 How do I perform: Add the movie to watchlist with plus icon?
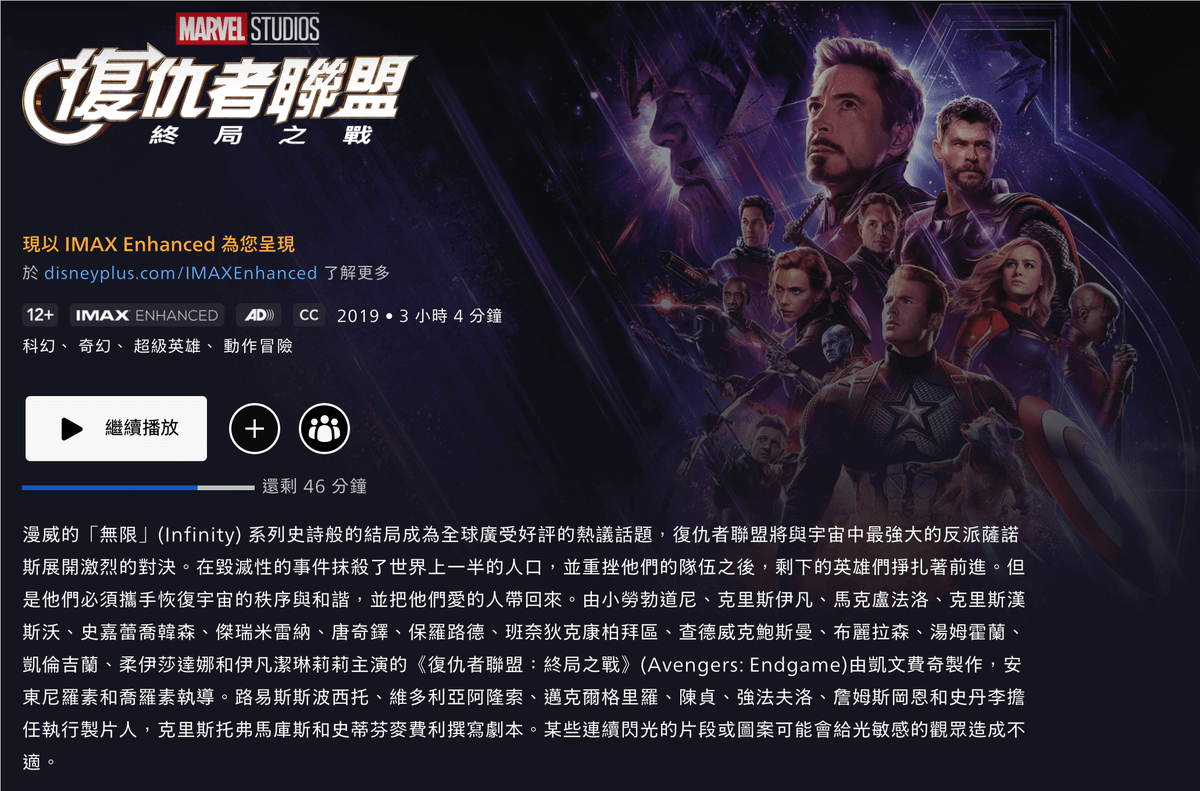(254, 429)
